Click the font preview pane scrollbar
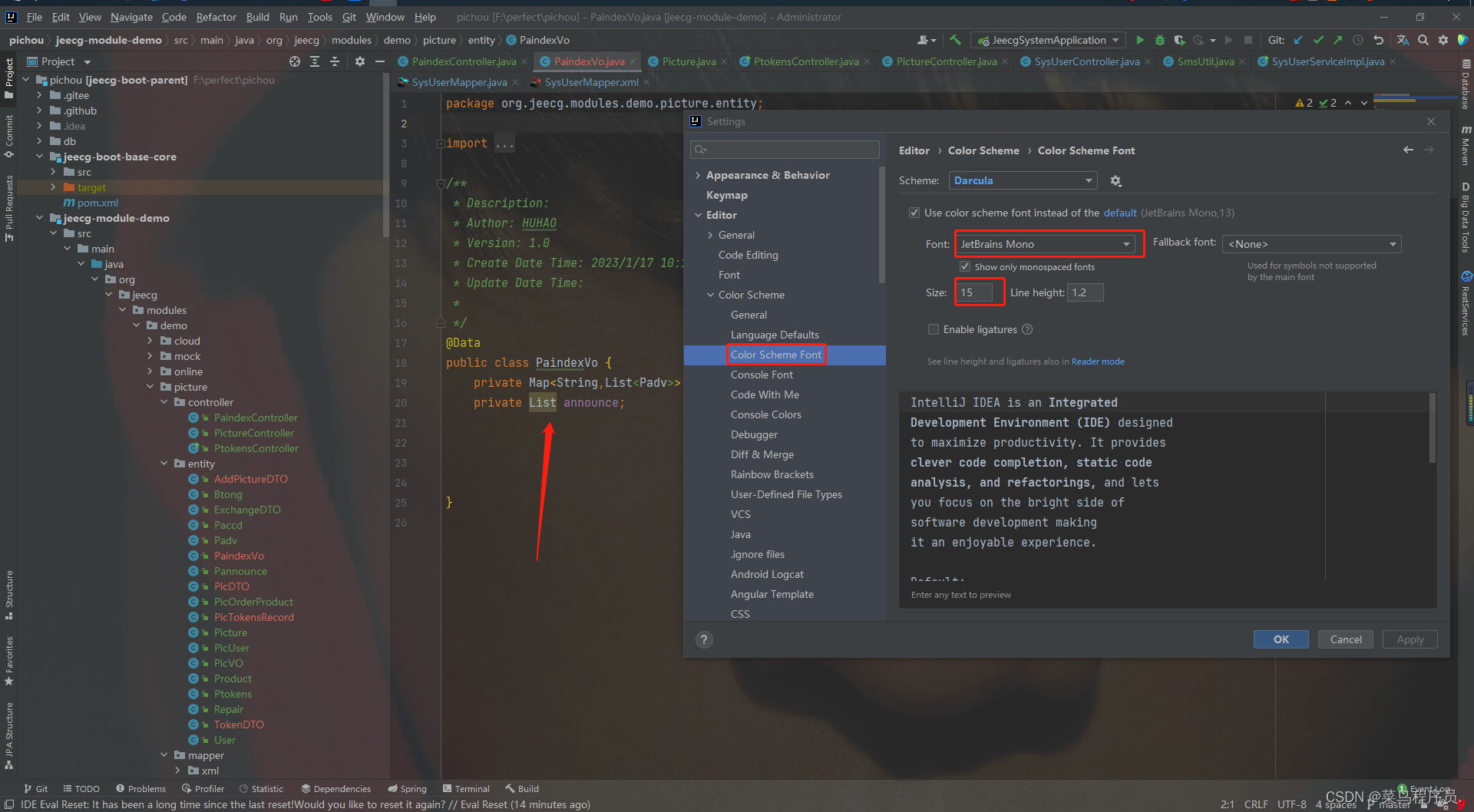 [x=1432, y=429]
